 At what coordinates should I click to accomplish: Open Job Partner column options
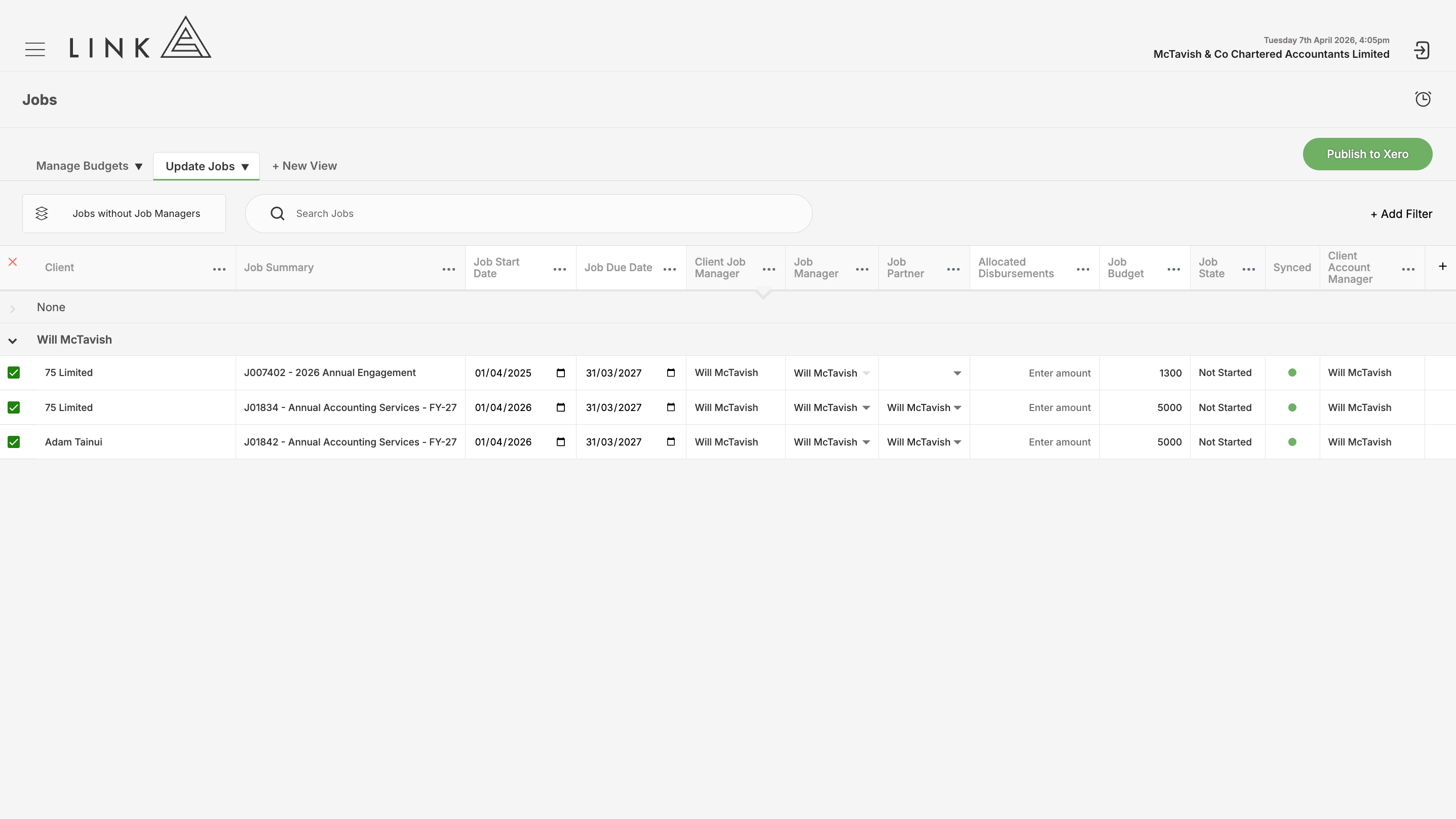pyautogui.click(x=953, y=269)
